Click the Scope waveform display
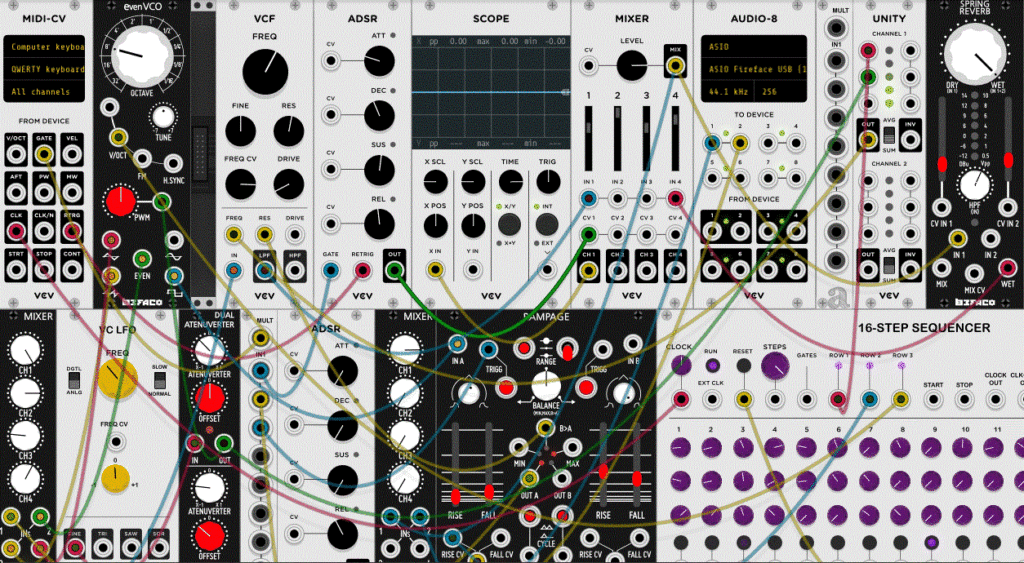1024x563 pixels. (491, 92)
